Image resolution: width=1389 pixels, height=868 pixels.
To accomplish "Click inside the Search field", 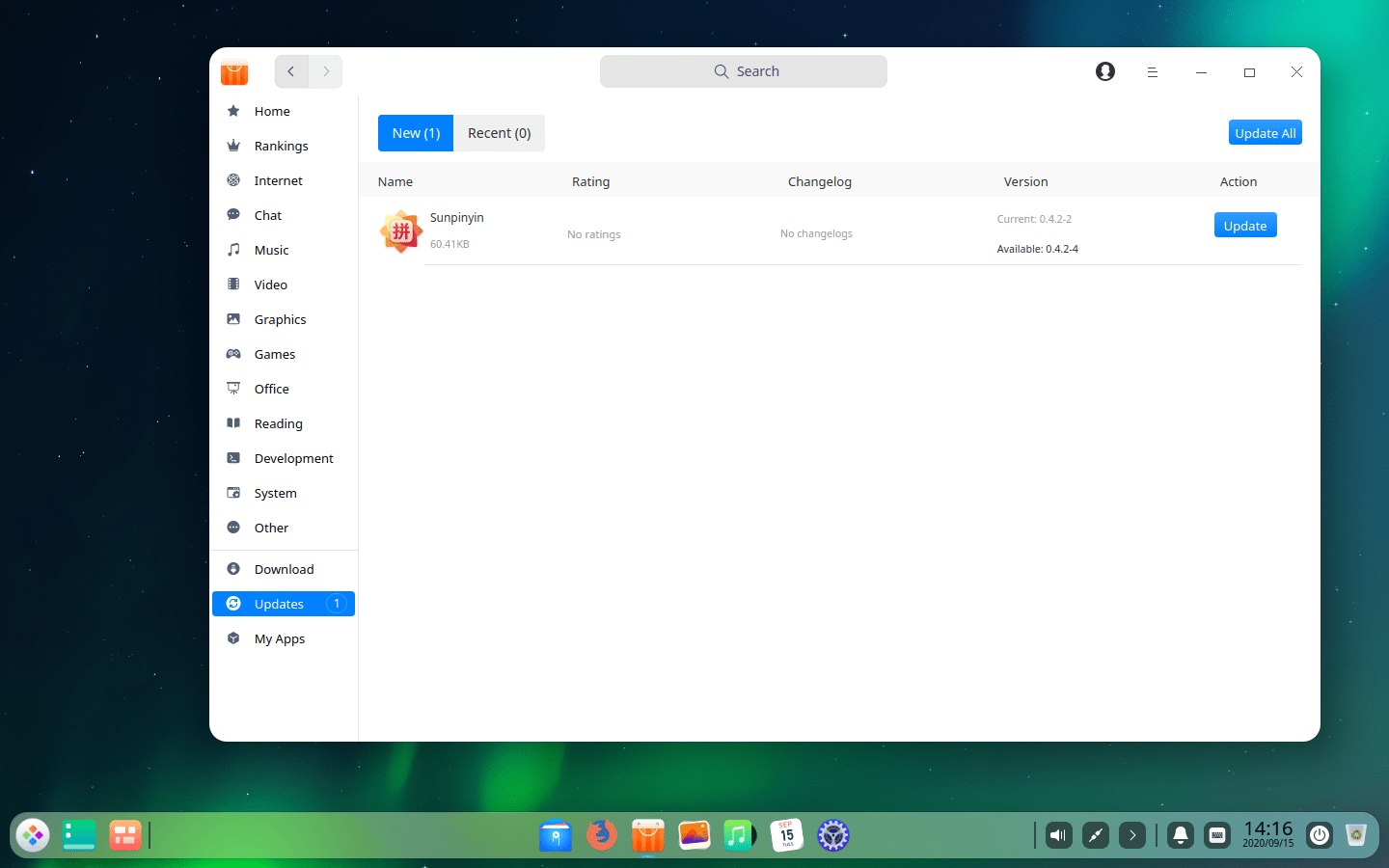I will [x=743, y=70].
